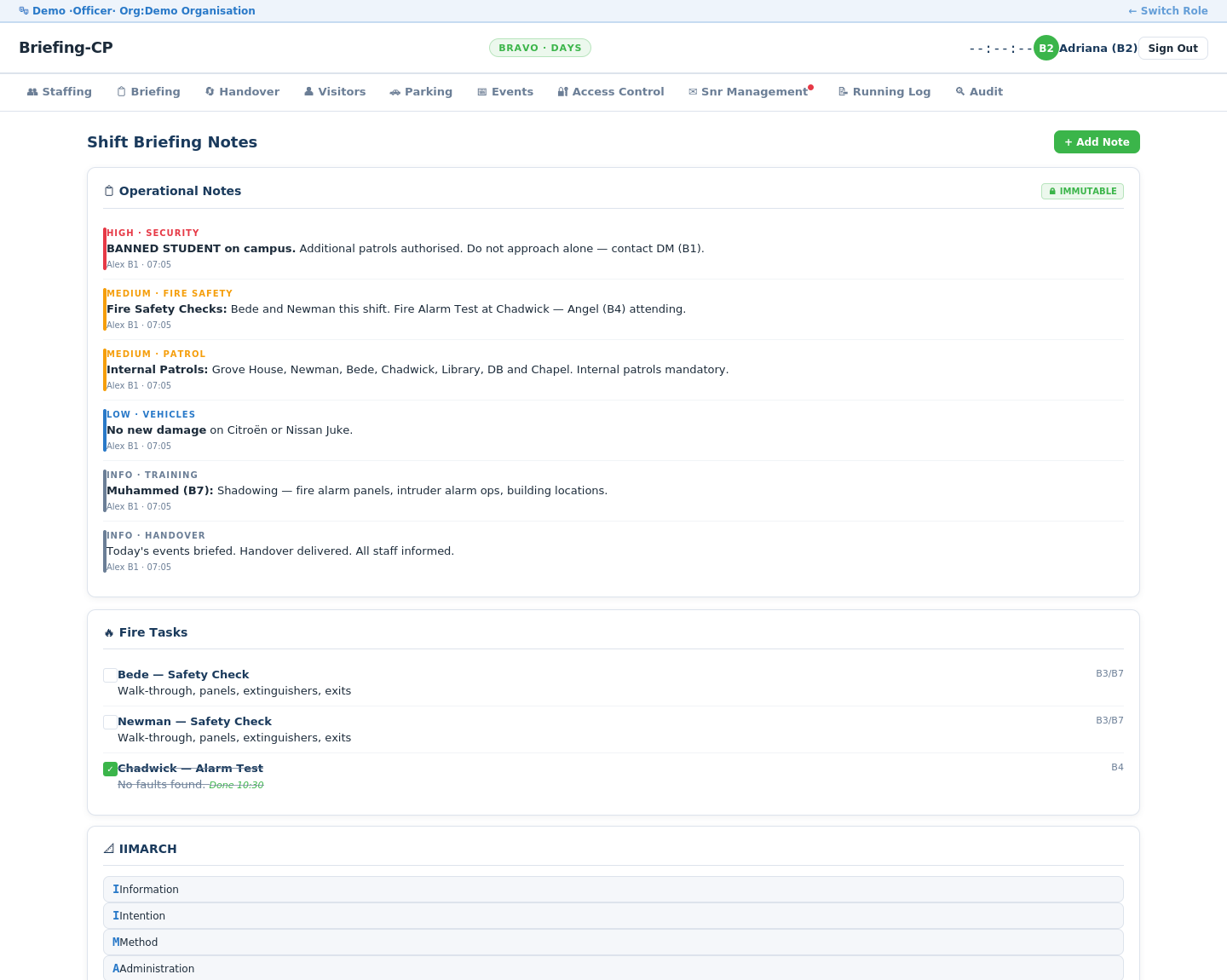
Task: Click the Visitors person icon
Action: [308, 92]
